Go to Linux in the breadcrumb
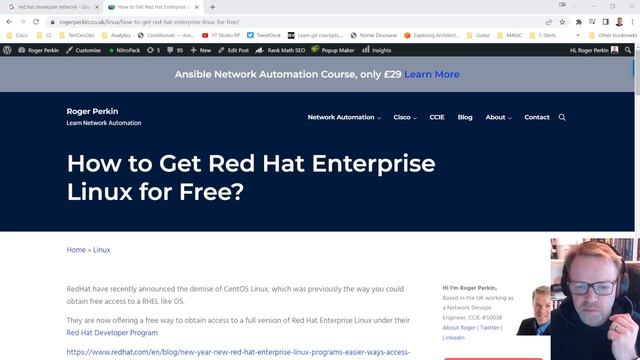 point(101,250)
